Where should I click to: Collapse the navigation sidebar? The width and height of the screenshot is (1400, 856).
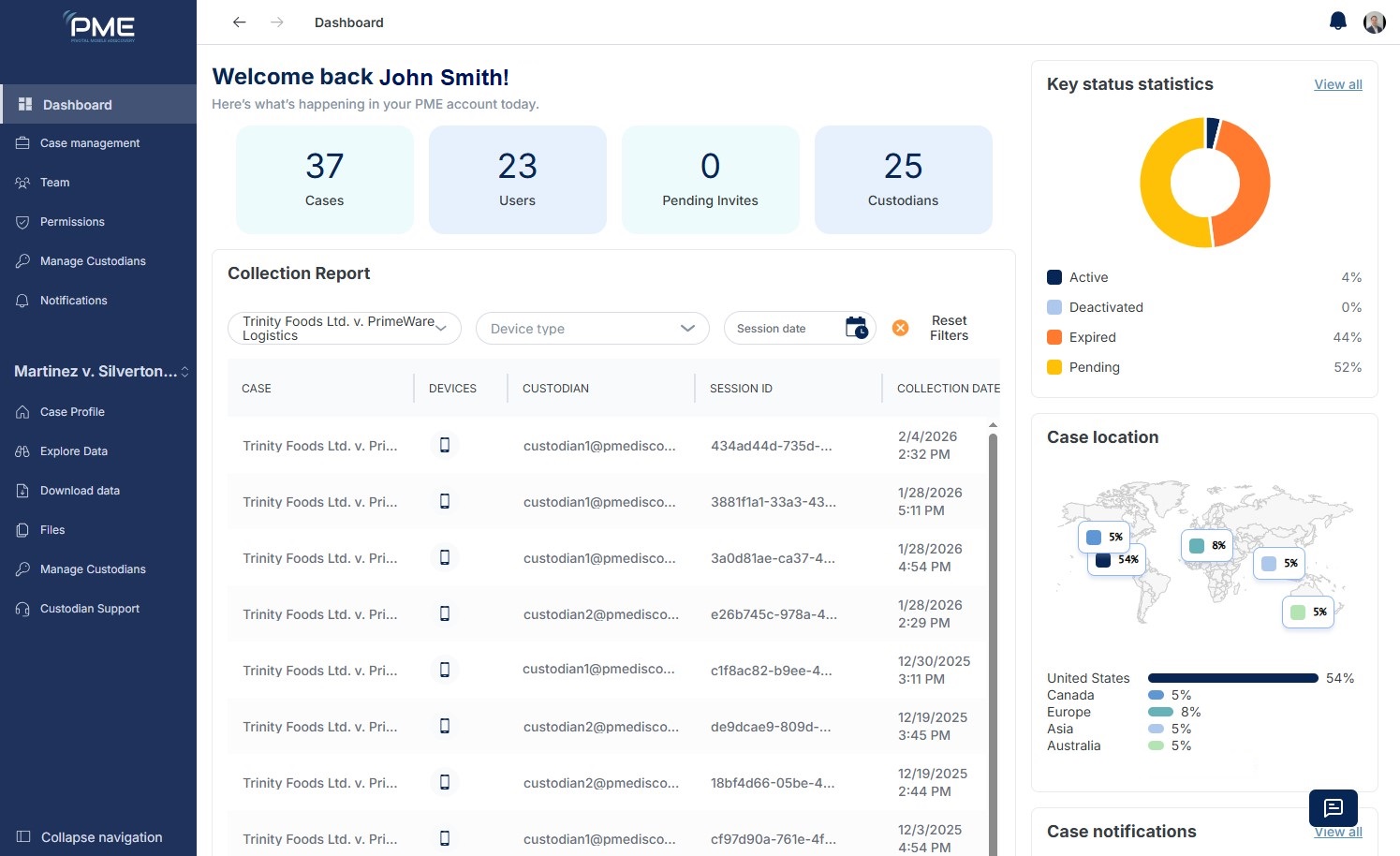click(90, 837)
